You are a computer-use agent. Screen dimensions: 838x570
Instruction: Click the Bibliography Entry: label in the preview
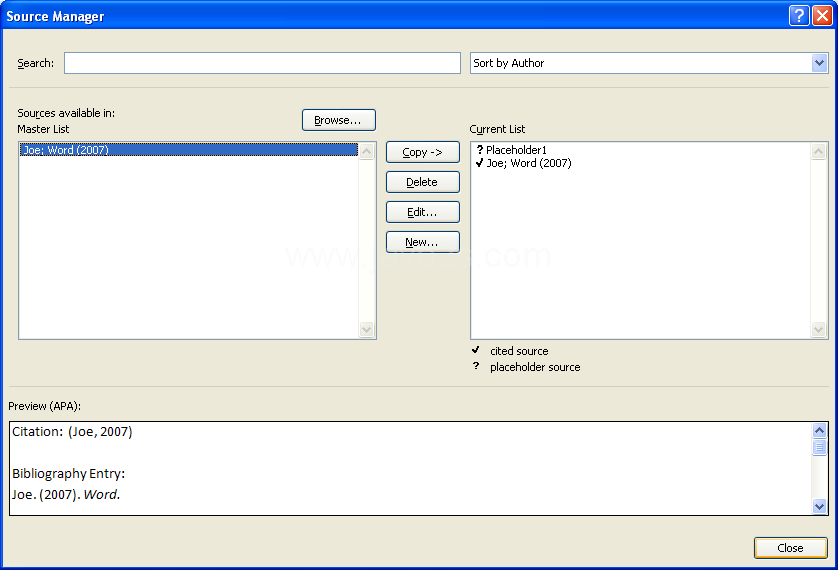pos(68,474)
